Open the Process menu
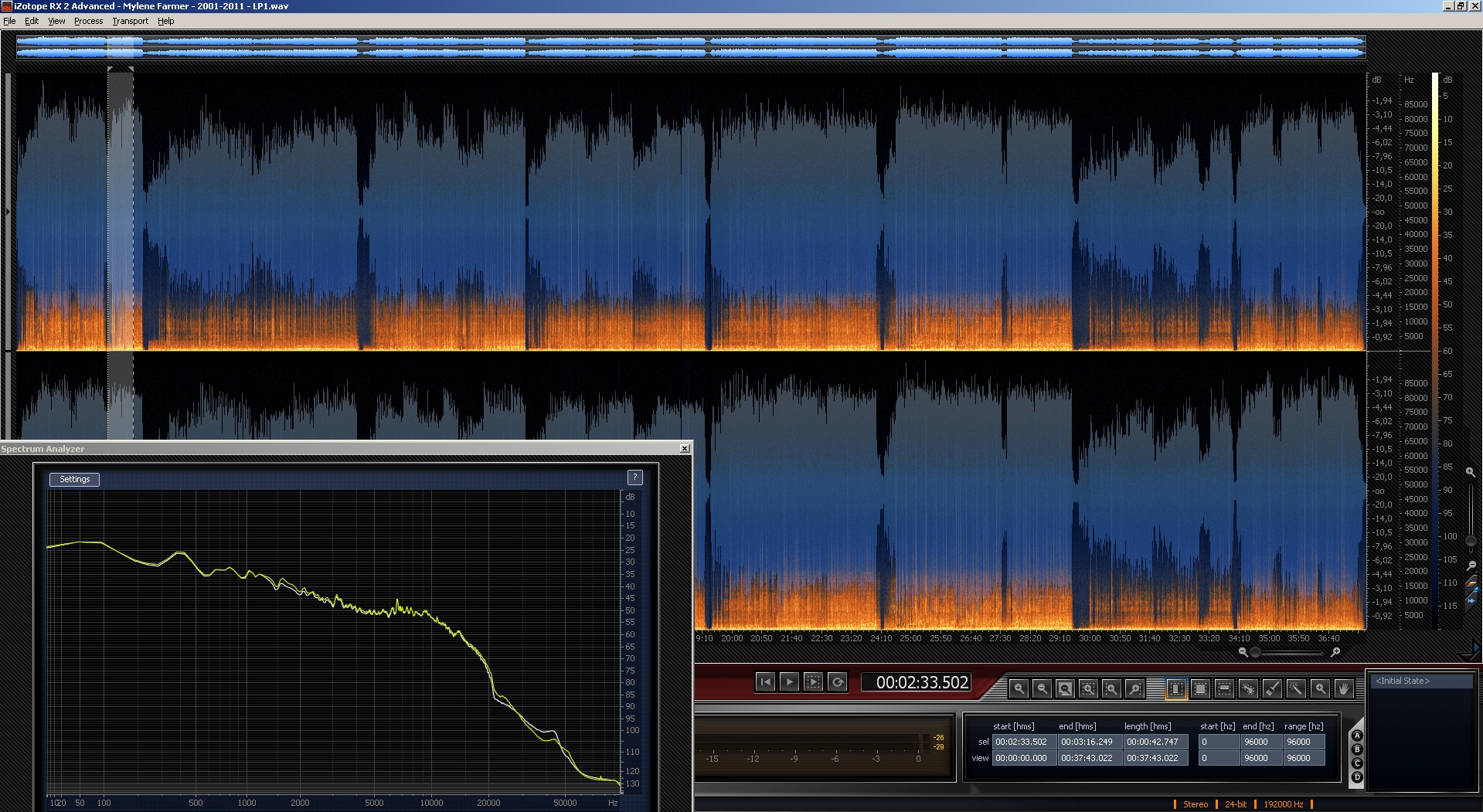This screenshot has width=1483, height=812. click(x=88, y=21)
